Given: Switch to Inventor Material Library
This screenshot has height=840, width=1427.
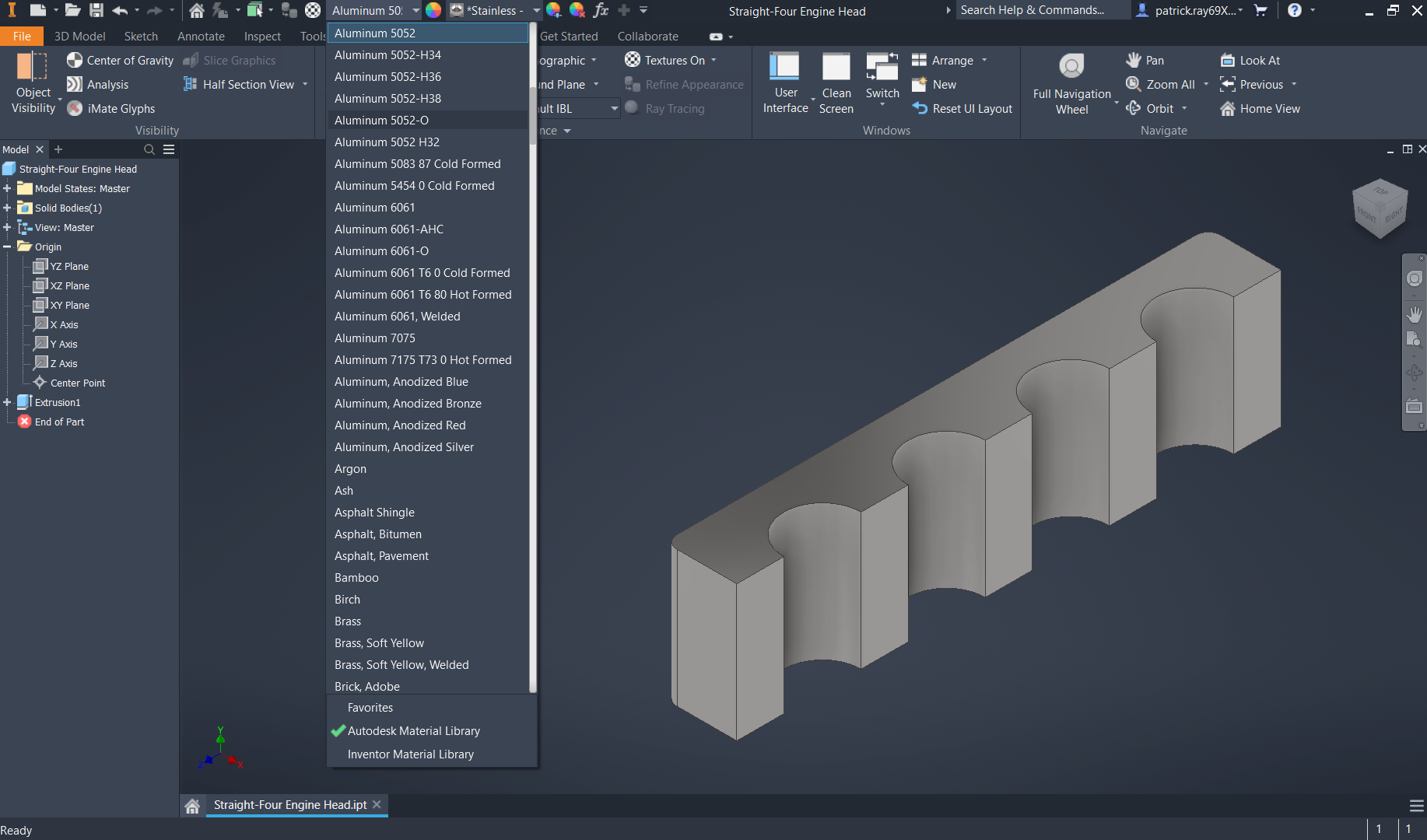Looking at the screenshot, I should (x=410, y=754).
